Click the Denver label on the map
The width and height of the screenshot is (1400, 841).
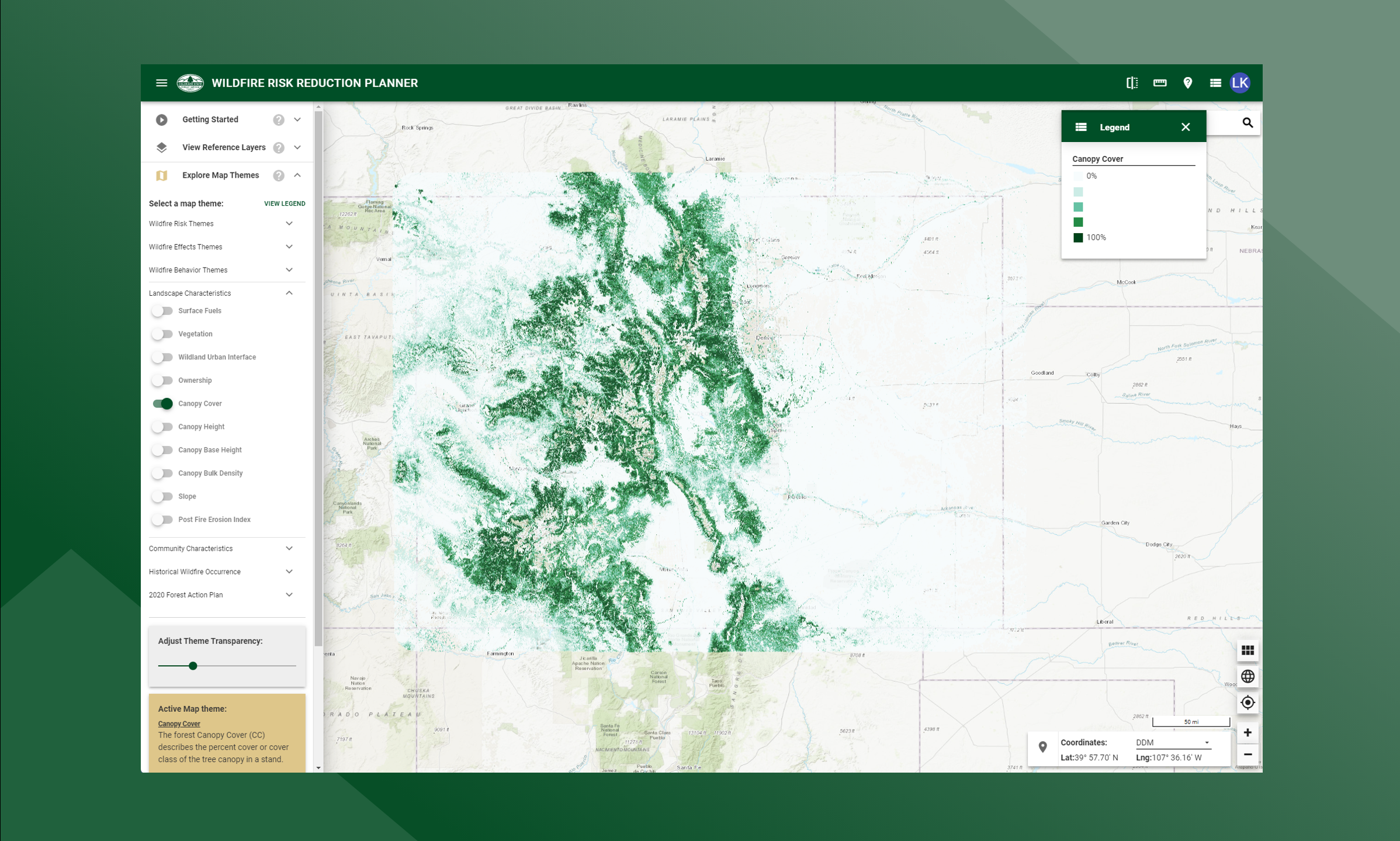[x=764, y=338]
